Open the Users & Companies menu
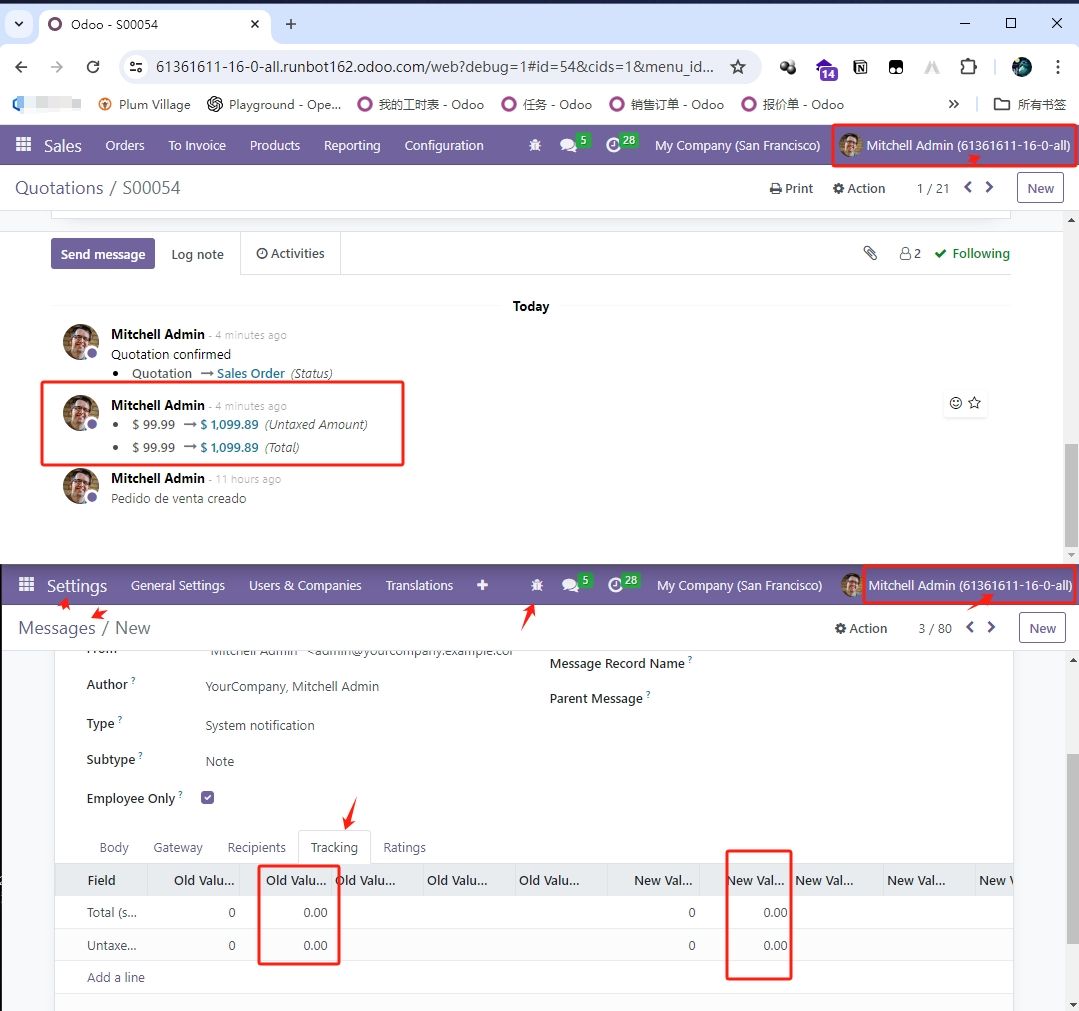The width and height of the screenshot is (1079, 1011). pyautogui.click(x=305, y=585)
